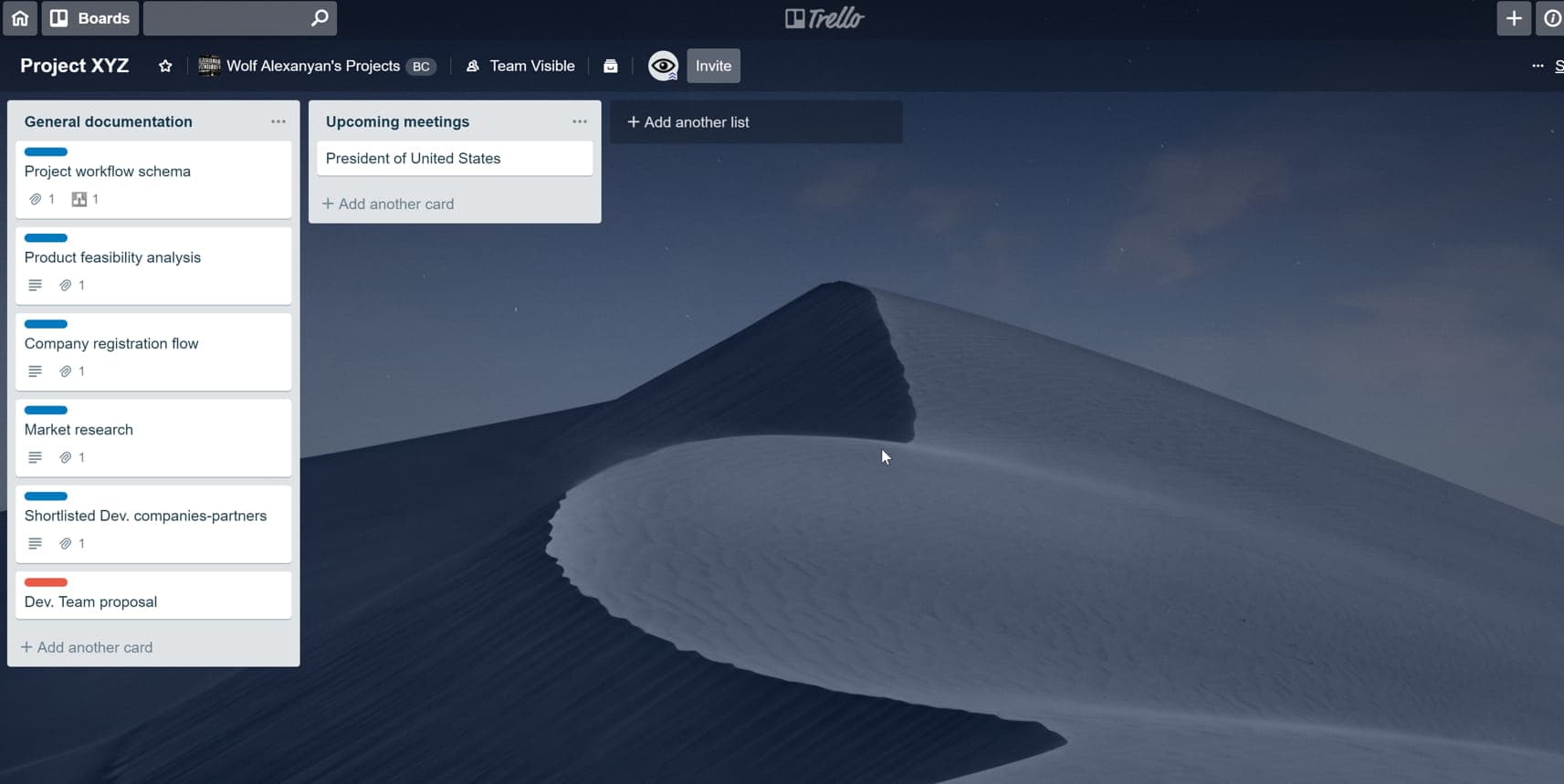Image resolution: width=1564 pixels, height=784 pixels.
Task: Open the Shortlisted Dev. companies-partners card
Action: (153, 524)
